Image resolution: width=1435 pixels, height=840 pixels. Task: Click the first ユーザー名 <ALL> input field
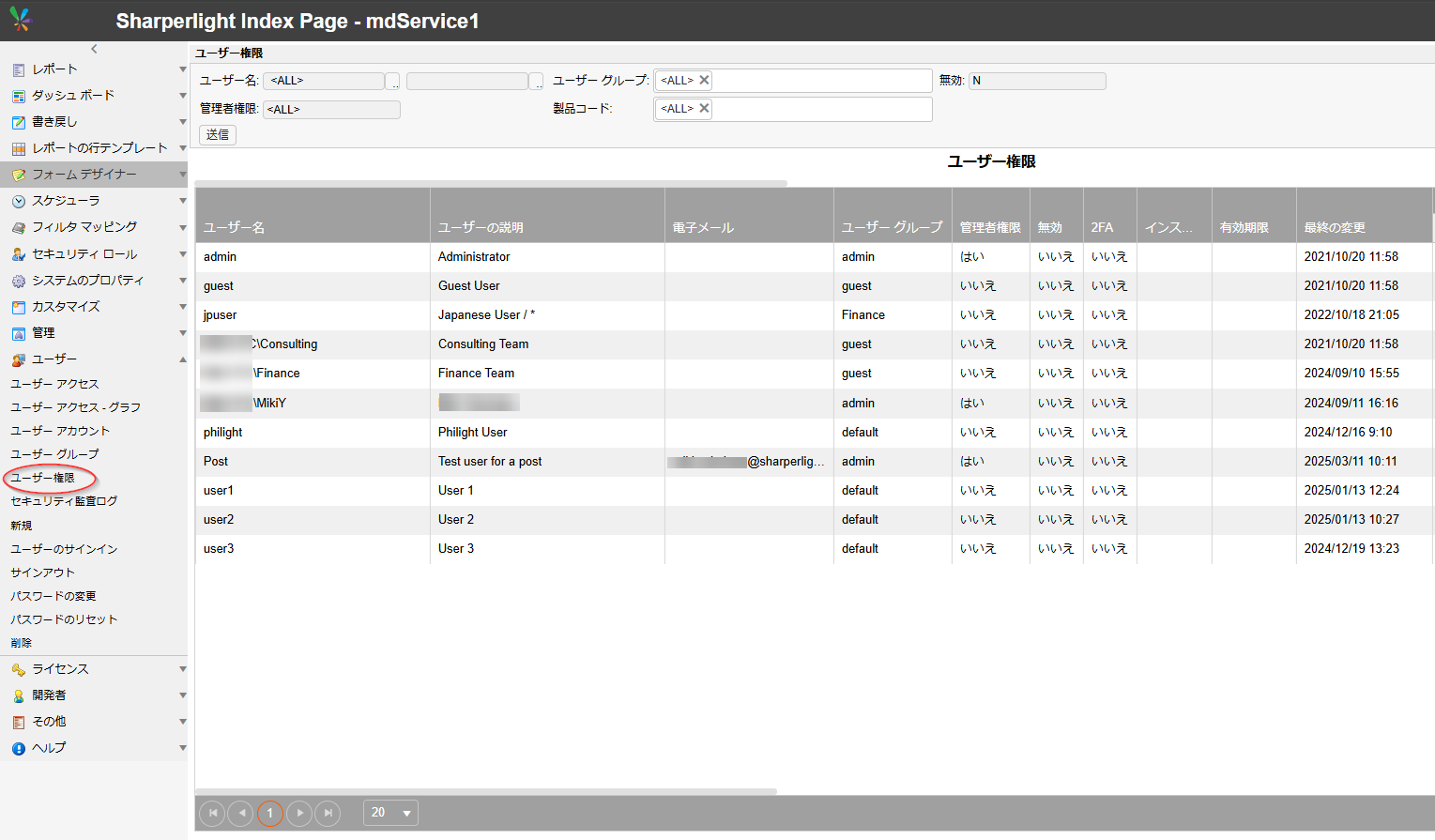tap(324, 82)
